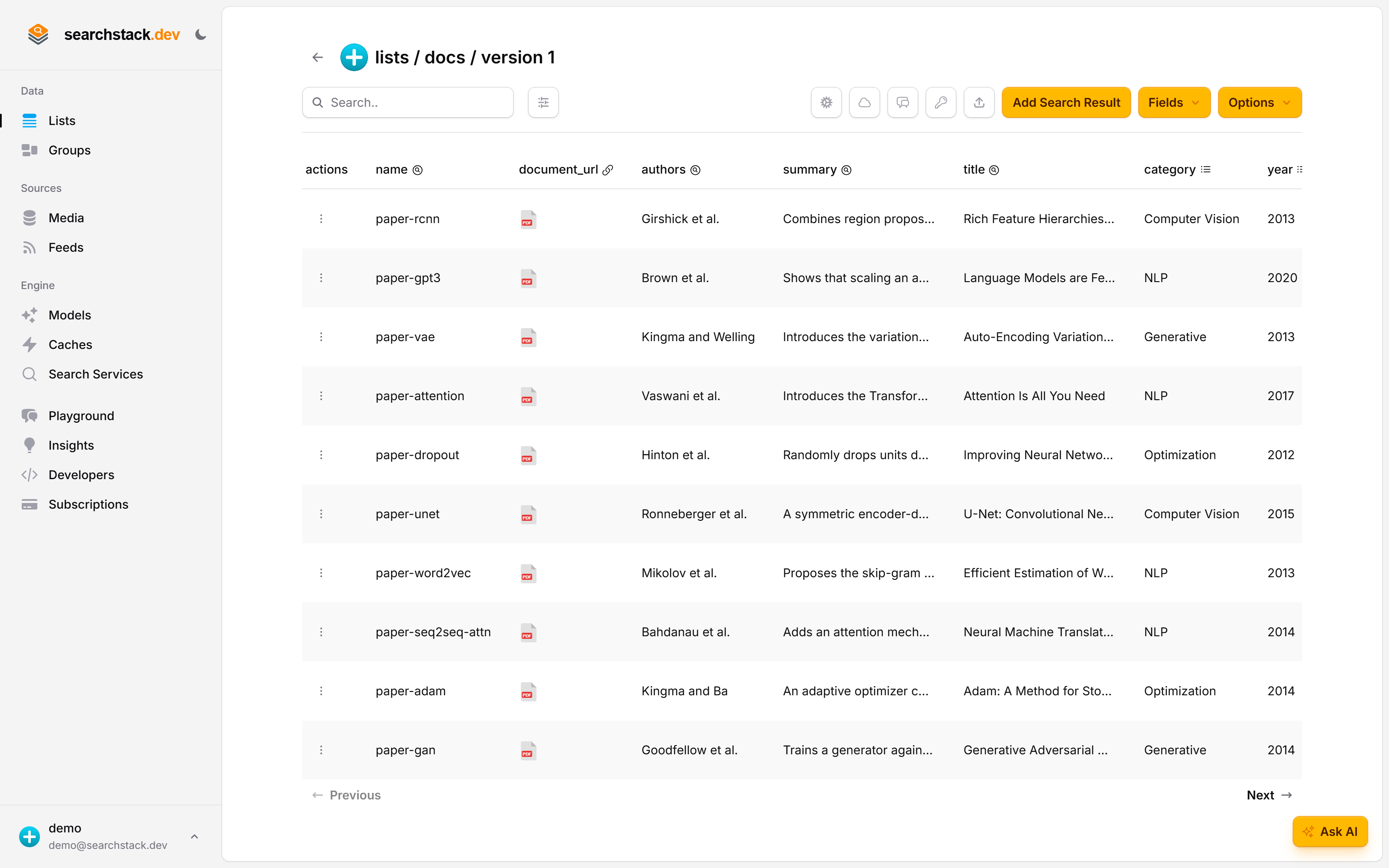Viewport: 1389px width, 868px height.
Task: Open the PDF icon for paper-gan
Action: (528, 751)
